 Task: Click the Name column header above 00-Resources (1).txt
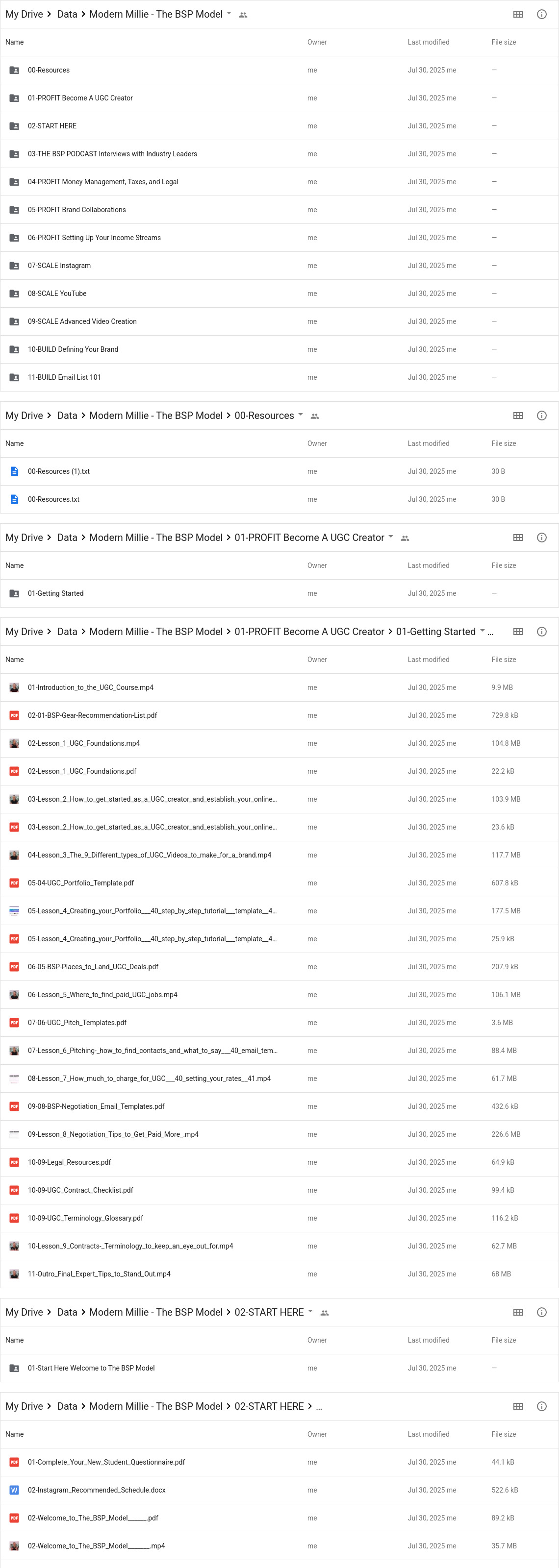15,444
